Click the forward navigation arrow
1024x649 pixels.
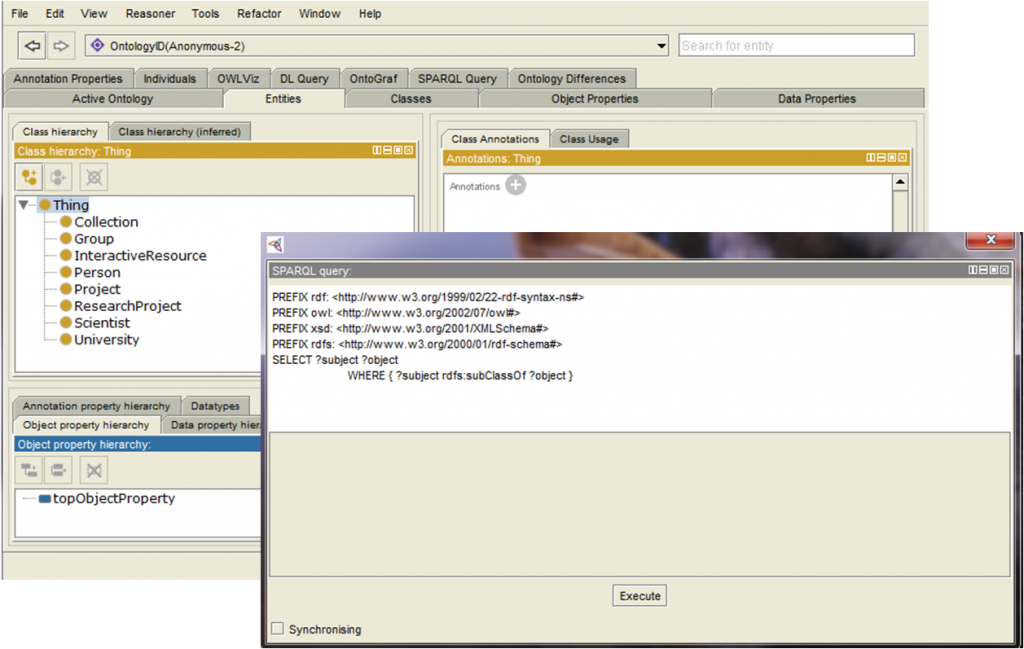point(61,46)
